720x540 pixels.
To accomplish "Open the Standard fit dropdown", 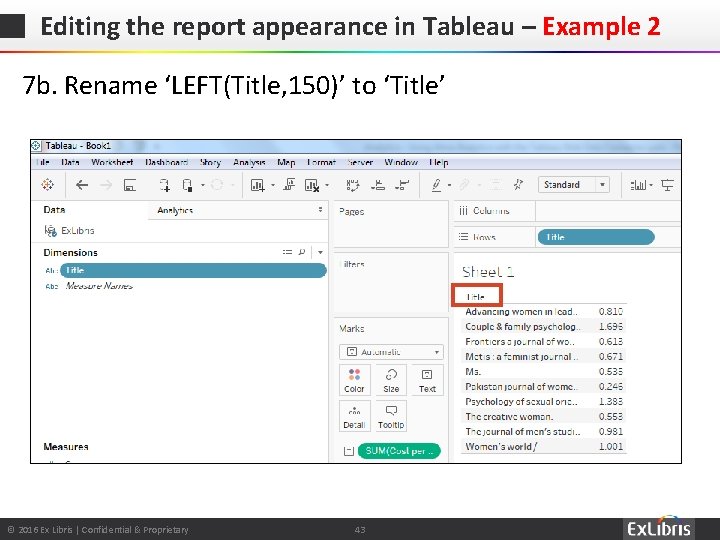I will [x=574, y=185].
